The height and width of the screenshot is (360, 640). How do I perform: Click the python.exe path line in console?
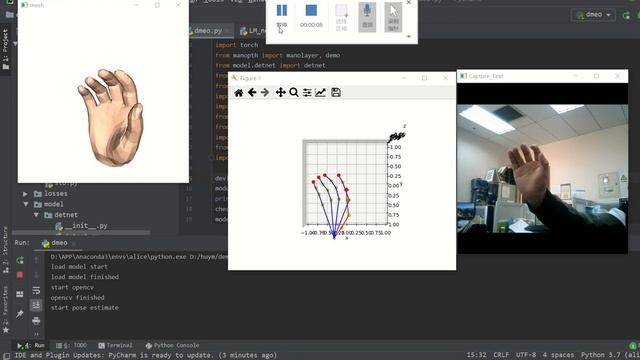tap(139, 257)
